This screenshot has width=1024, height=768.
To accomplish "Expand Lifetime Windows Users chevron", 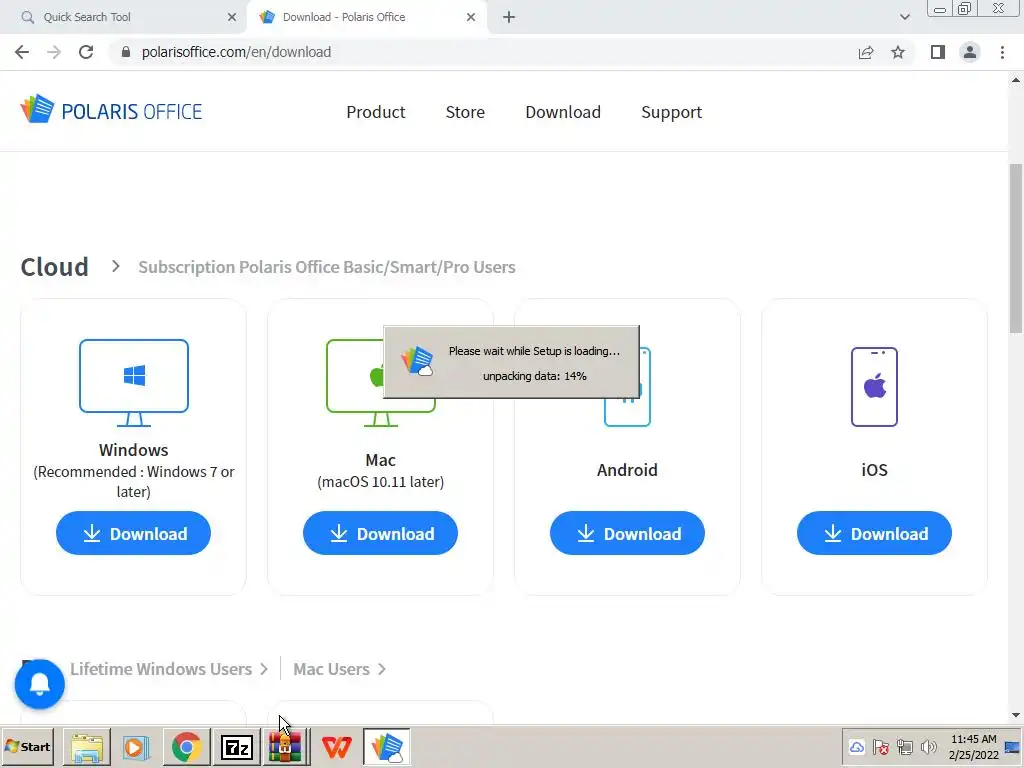I will [x=264, y=669].
